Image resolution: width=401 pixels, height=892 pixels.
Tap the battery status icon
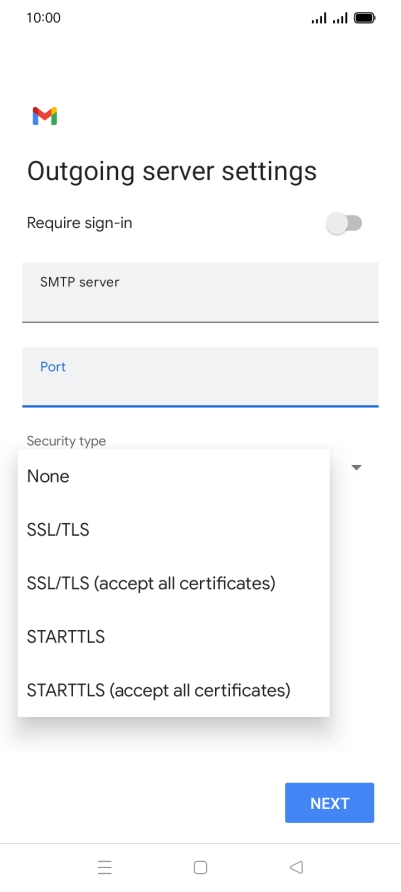tap(365, 18)
